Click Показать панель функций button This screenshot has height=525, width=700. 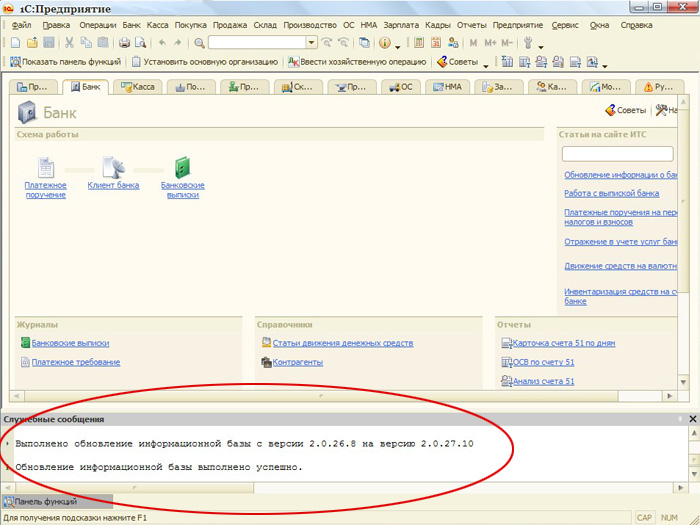[65, 62]
